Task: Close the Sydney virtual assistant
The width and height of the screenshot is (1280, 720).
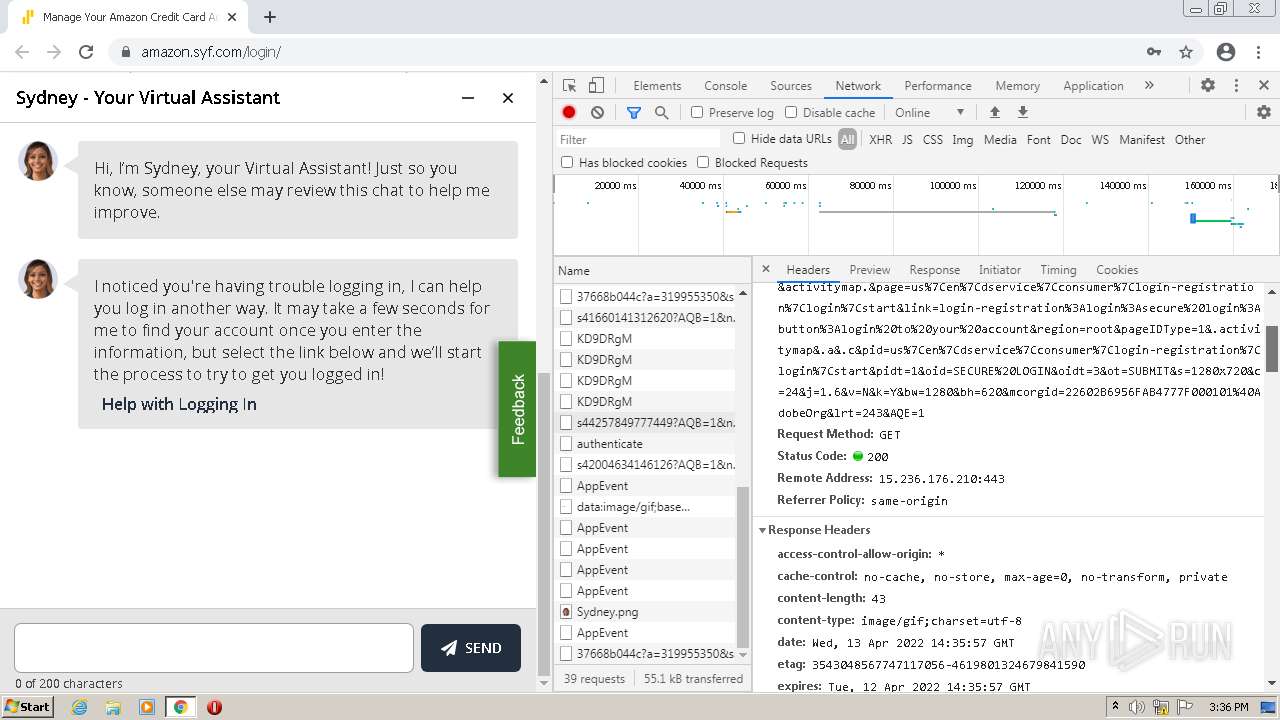Action: coord(508,98)
